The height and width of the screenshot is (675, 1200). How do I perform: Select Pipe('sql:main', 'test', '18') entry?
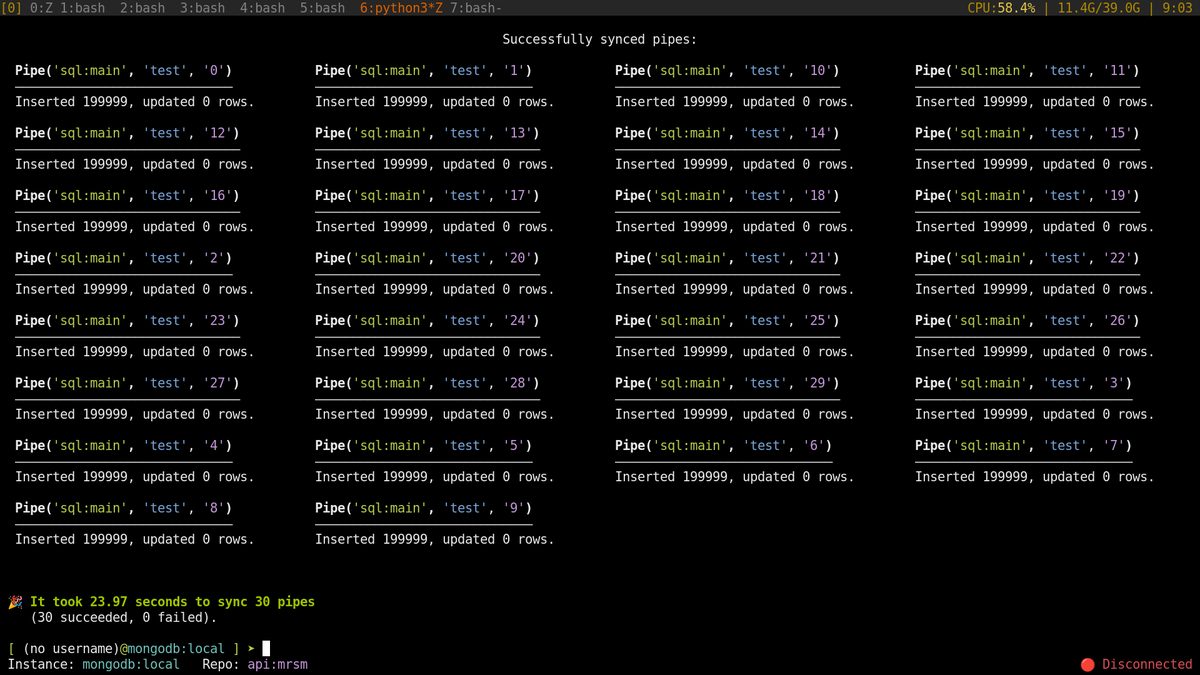pyautogui.click(x=727, y=196)
